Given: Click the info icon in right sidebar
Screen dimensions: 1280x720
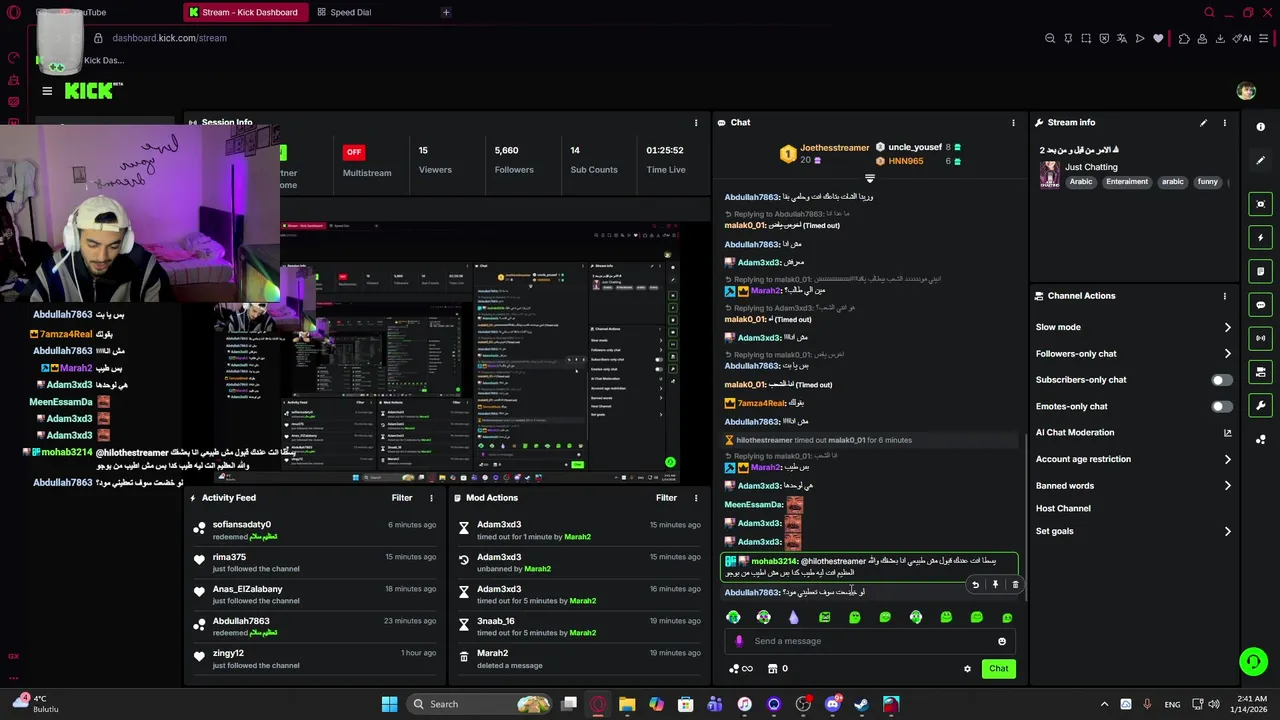Looking at the screenshot, I should [x=1260, y=127].
